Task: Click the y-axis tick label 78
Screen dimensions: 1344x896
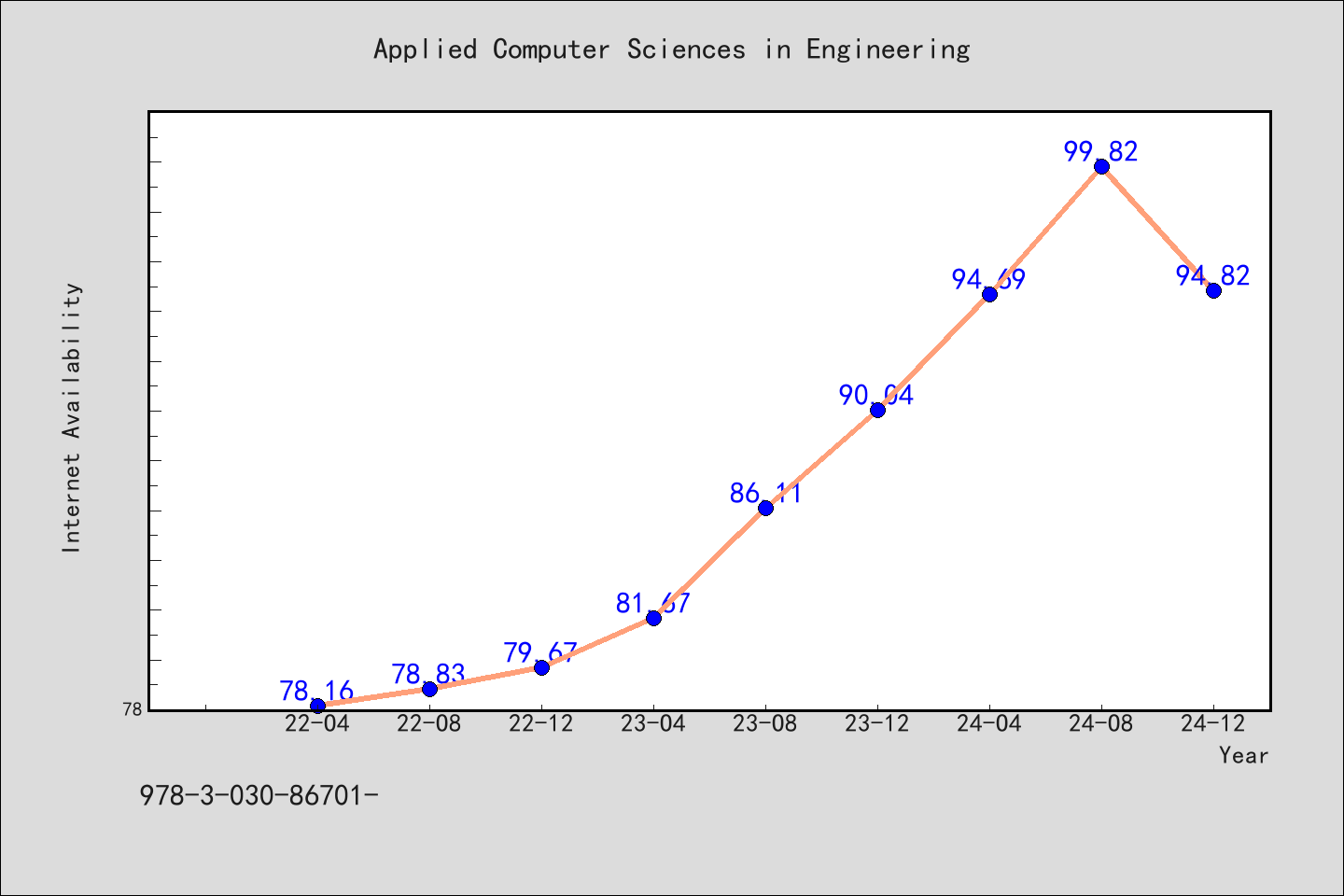Action: click(133, 709)
